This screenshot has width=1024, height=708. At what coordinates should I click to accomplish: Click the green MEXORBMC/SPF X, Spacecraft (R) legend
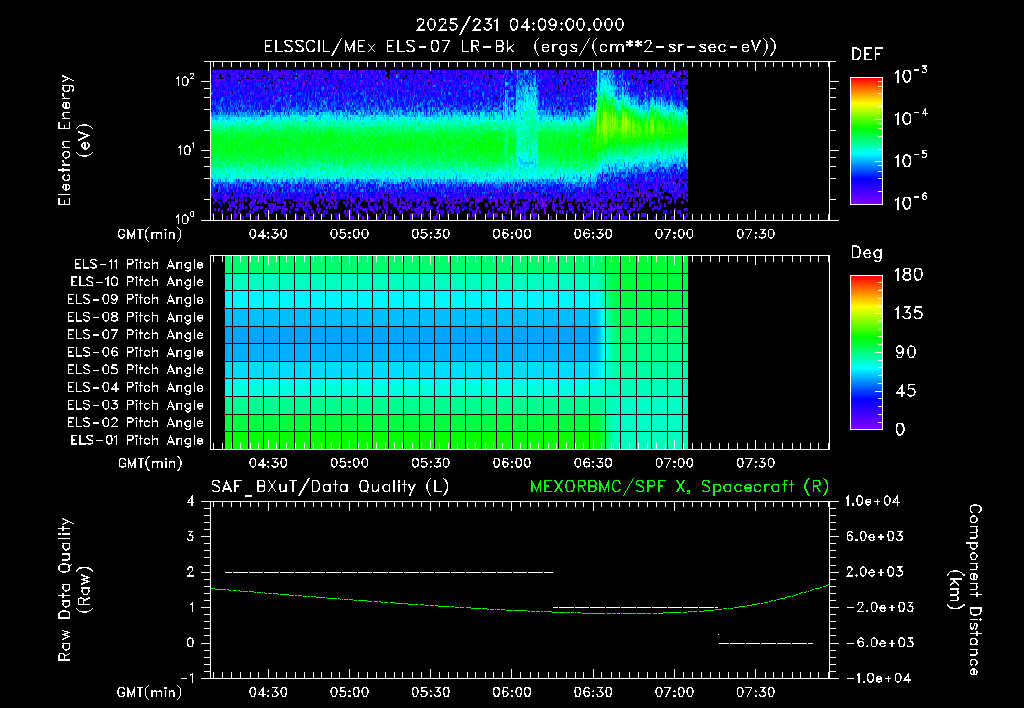point(679,487)
